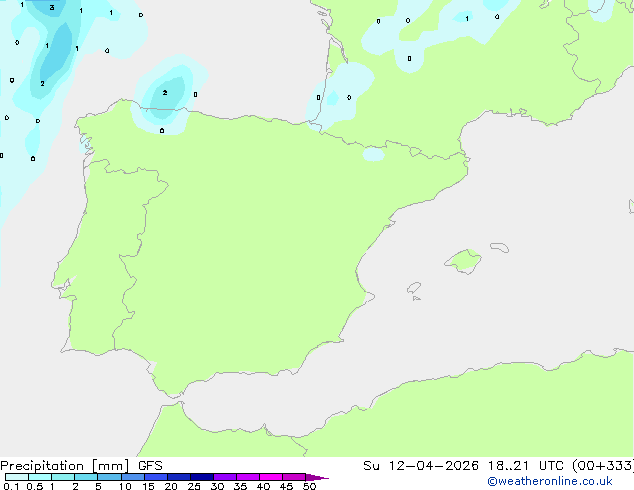Pick the 2–5 mm legend swatch

pyautogui.click(x=86, y=477)
